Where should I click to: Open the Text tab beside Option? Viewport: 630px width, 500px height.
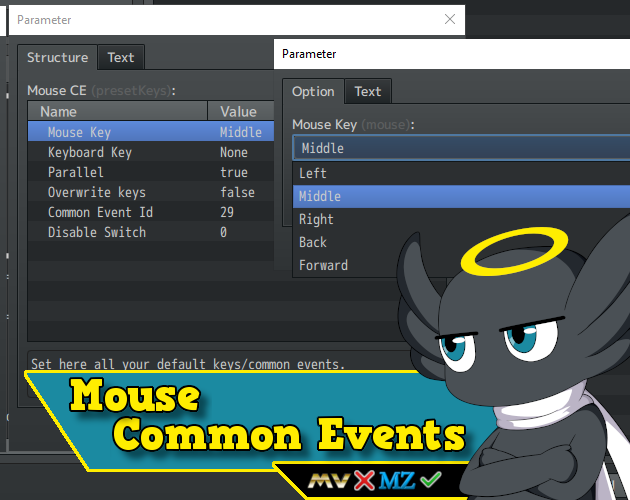(x=368, y=92)
